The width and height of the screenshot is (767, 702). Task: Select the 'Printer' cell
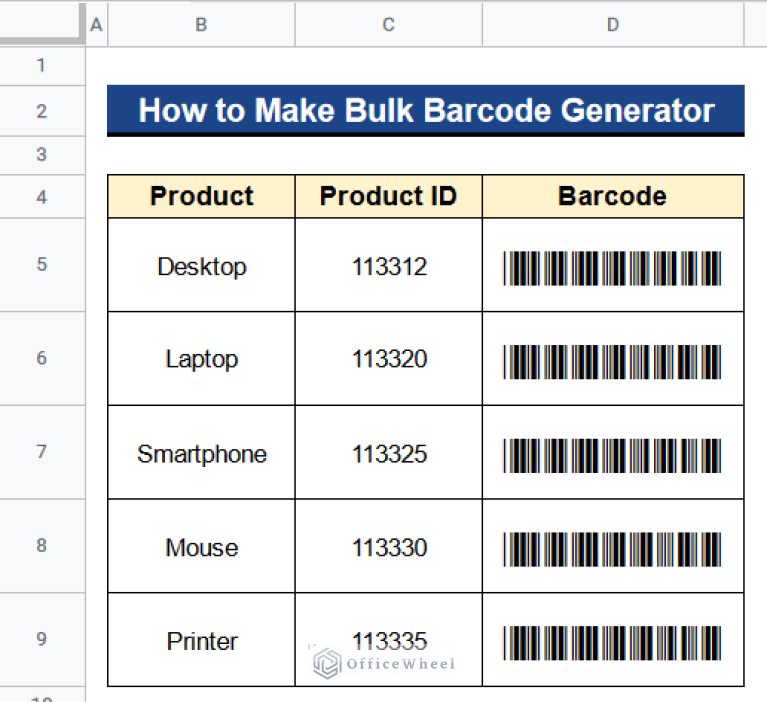click(x=201, y=641)
